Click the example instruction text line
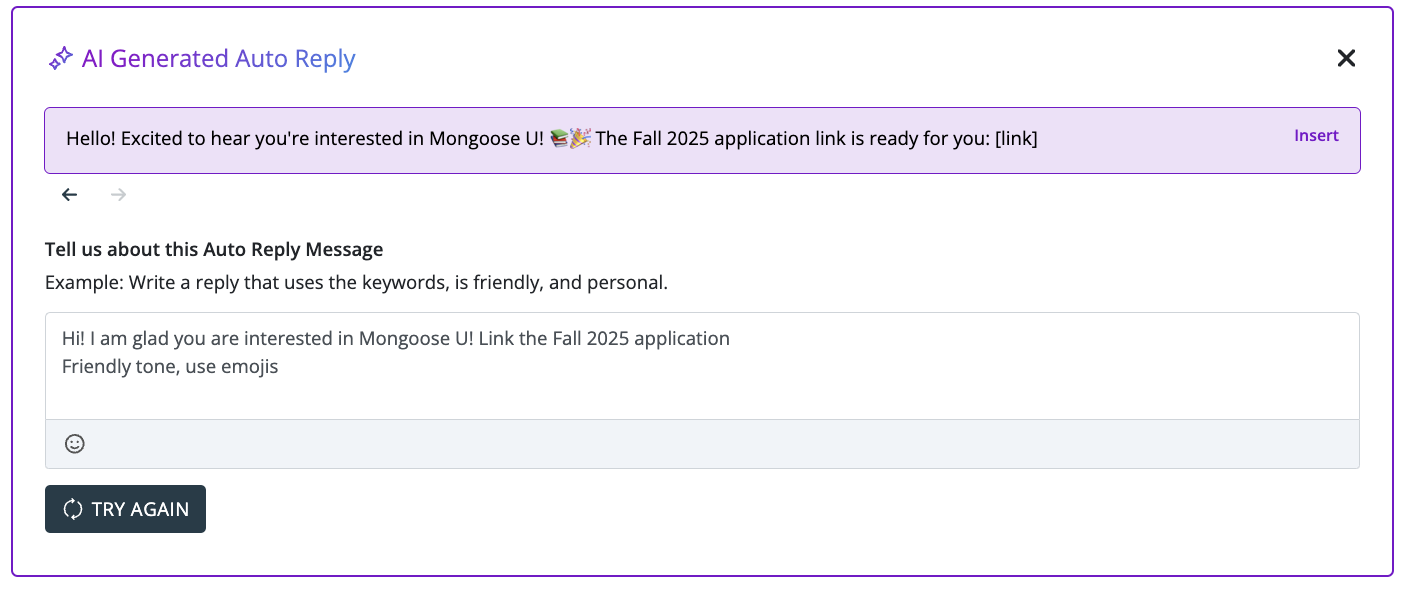The width and height of the screenshot is (1410, 590). 356,282
